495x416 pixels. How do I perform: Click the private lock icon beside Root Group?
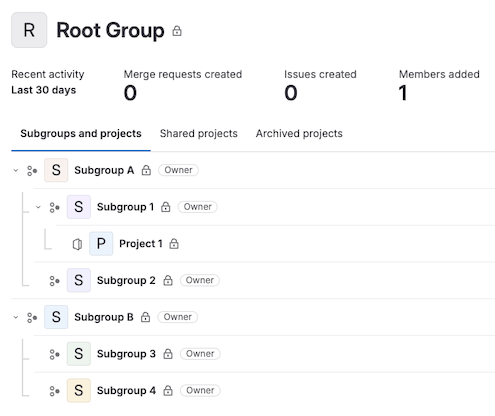177,31
